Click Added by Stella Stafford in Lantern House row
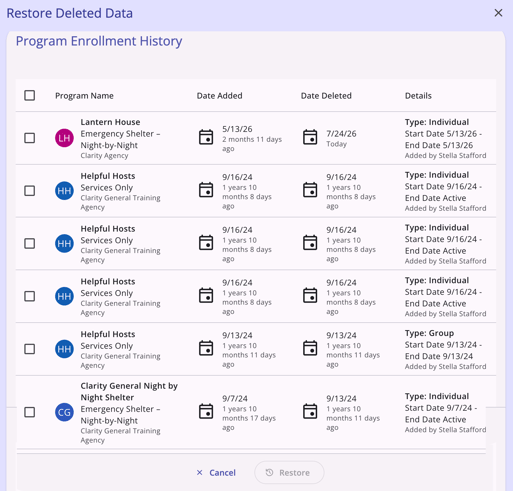The height and width of the screenshot is (491, 513). tap(445, 156)
